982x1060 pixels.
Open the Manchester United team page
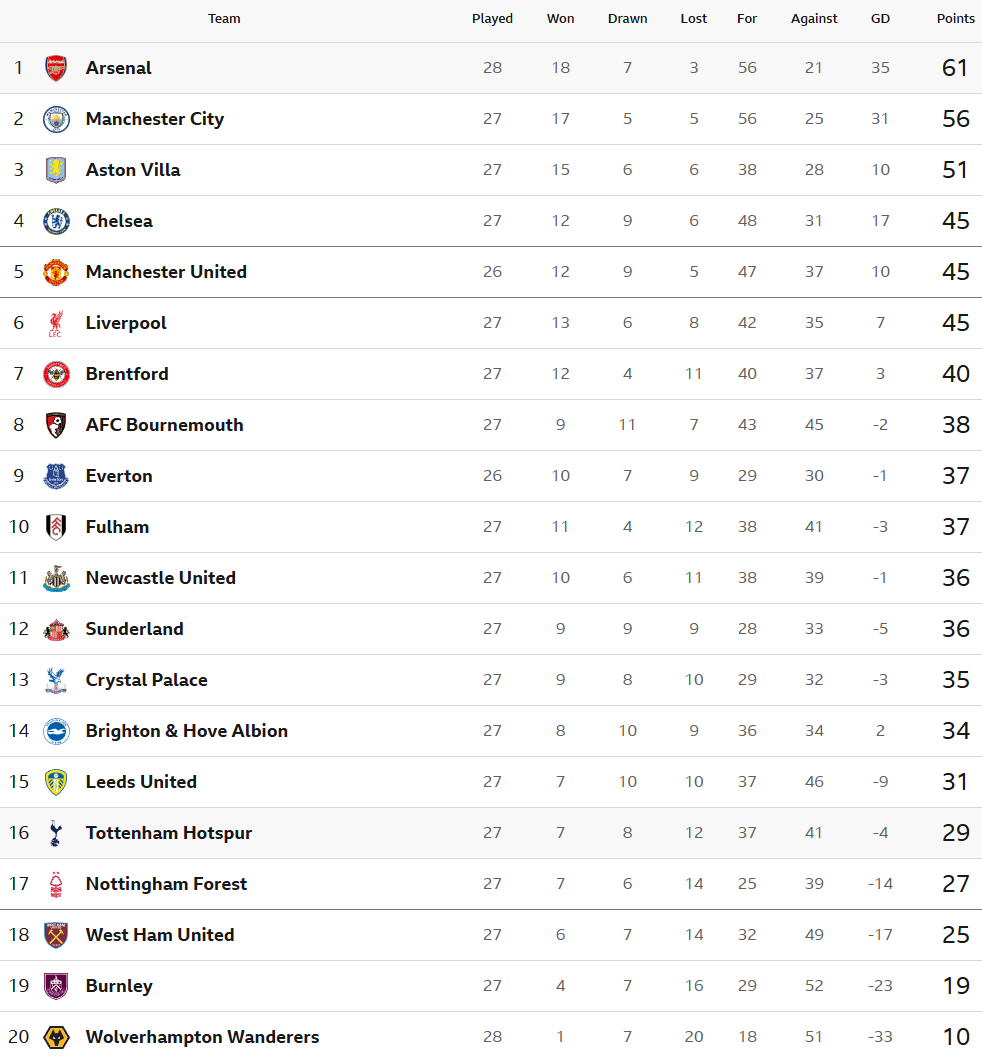pyautogui.click(x=166, y=272)
